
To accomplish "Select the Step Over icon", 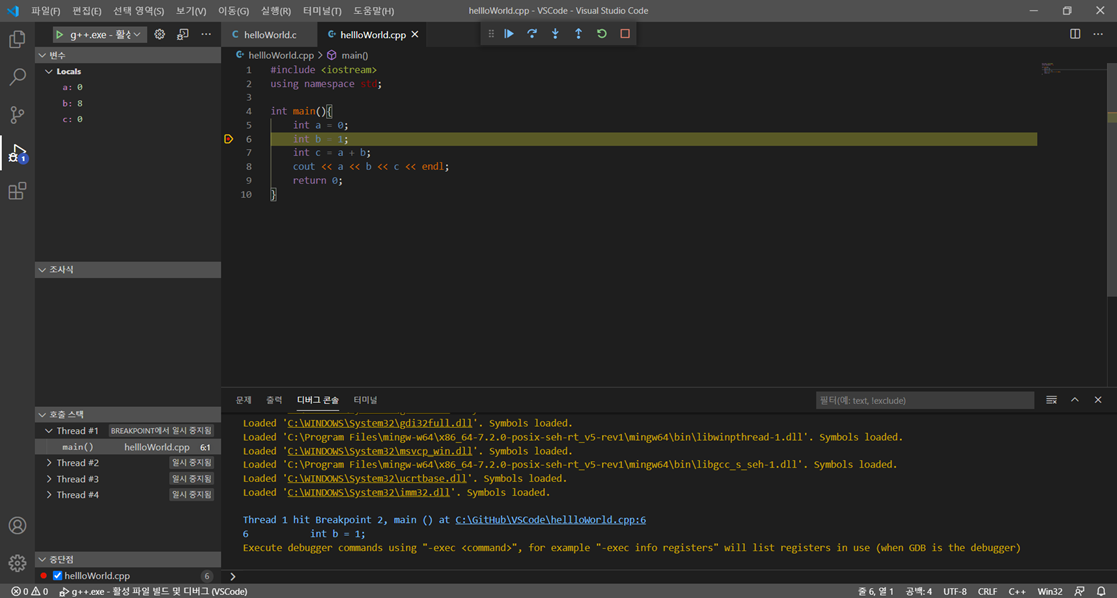I will pos(533,33).
